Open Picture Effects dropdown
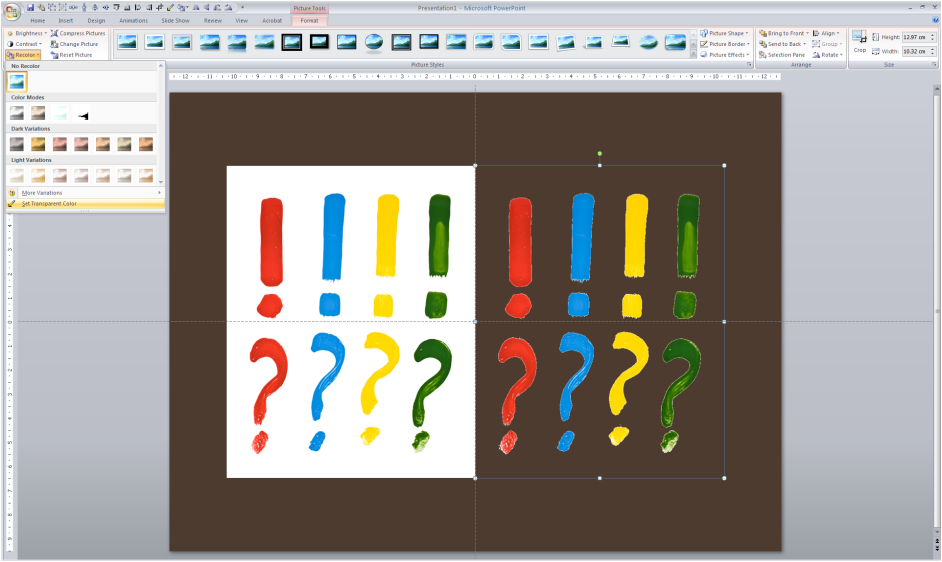This screenshot has height=562, width=942. pyautogui.click(x=725, y=55)
